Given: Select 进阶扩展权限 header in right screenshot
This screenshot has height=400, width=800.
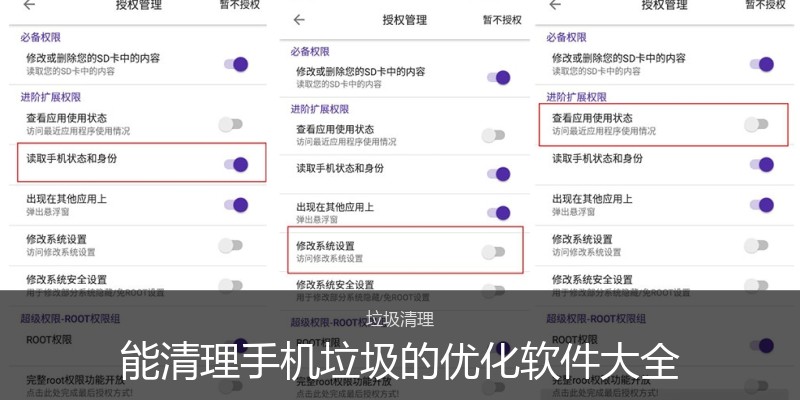Looking at the screenshot, I should click(x=577, y=97).
